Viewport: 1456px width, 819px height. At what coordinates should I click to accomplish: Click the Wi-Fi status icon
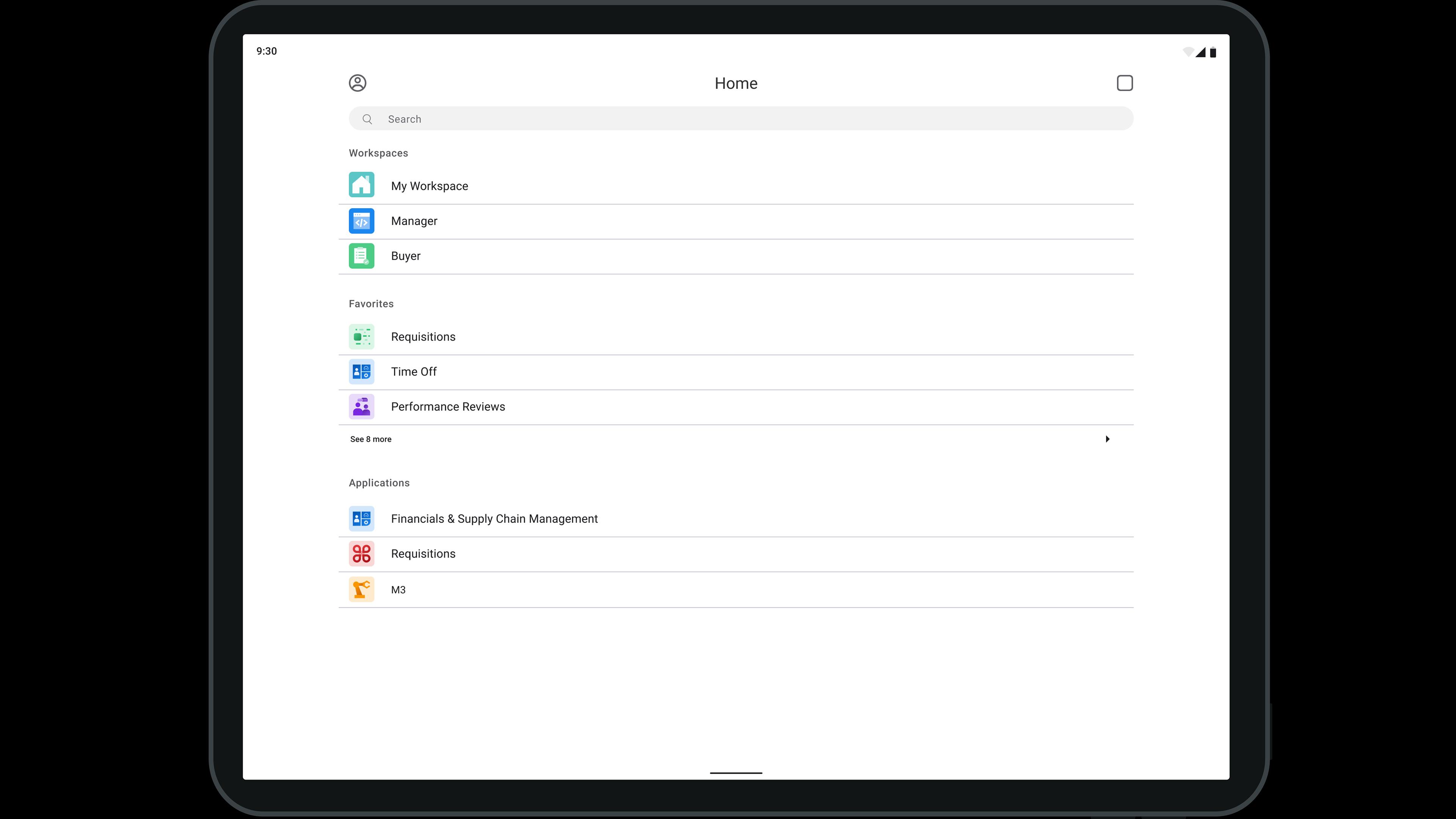click(x=1188, y=52)
